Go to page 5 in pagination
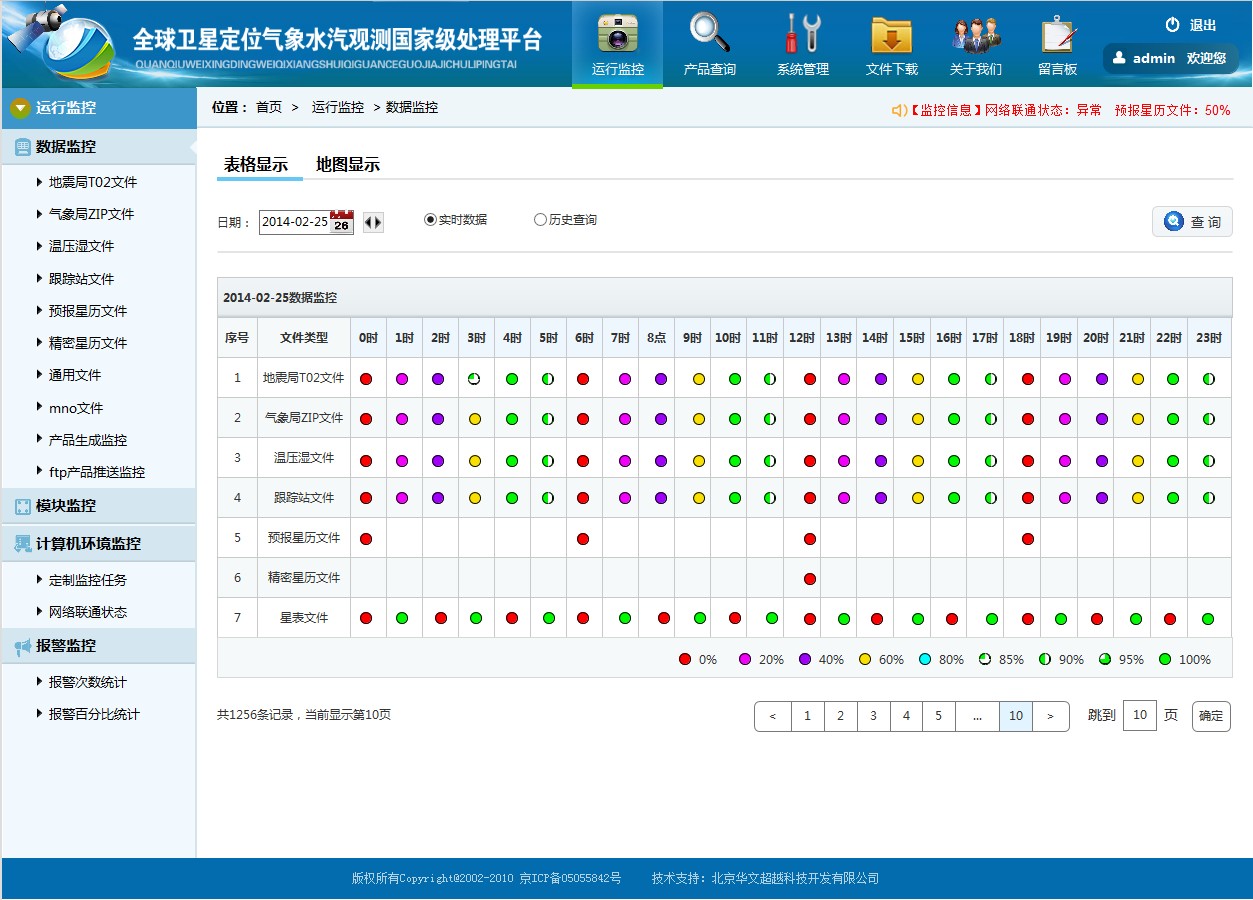Viewport: 1253px width, 900px height. [x=939, y=717]
